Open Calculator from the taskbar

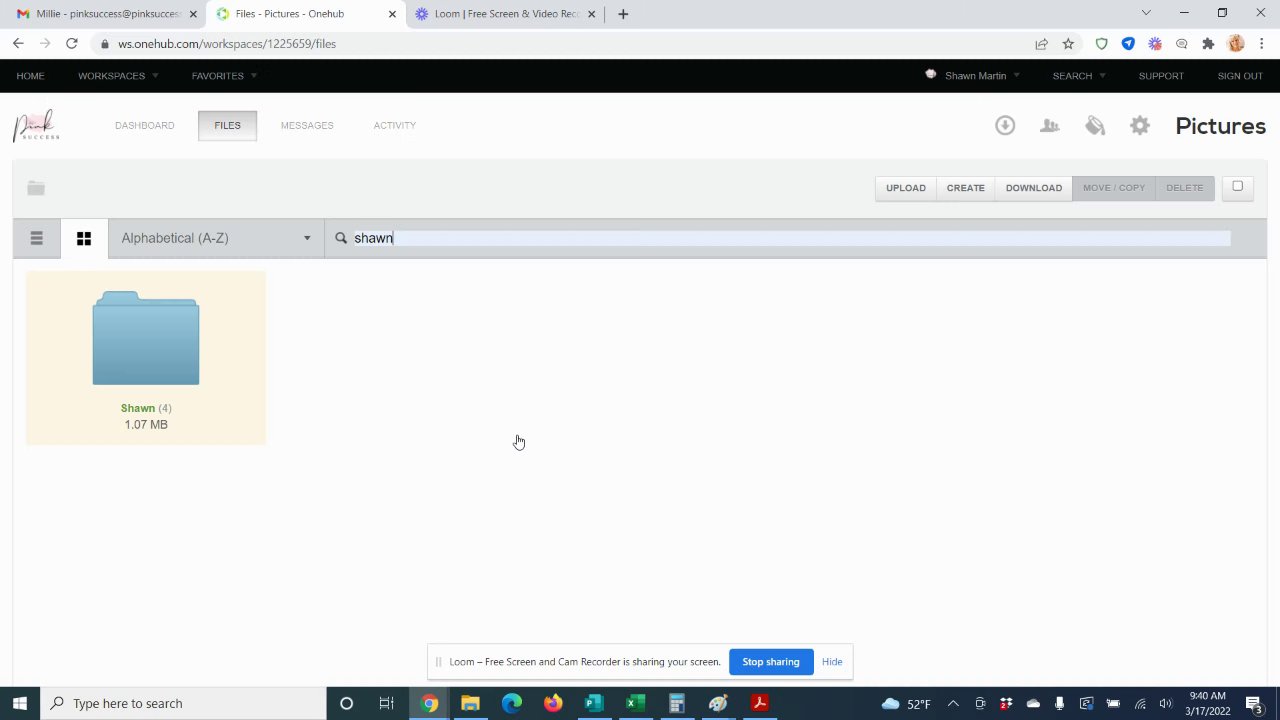(676, 703)
